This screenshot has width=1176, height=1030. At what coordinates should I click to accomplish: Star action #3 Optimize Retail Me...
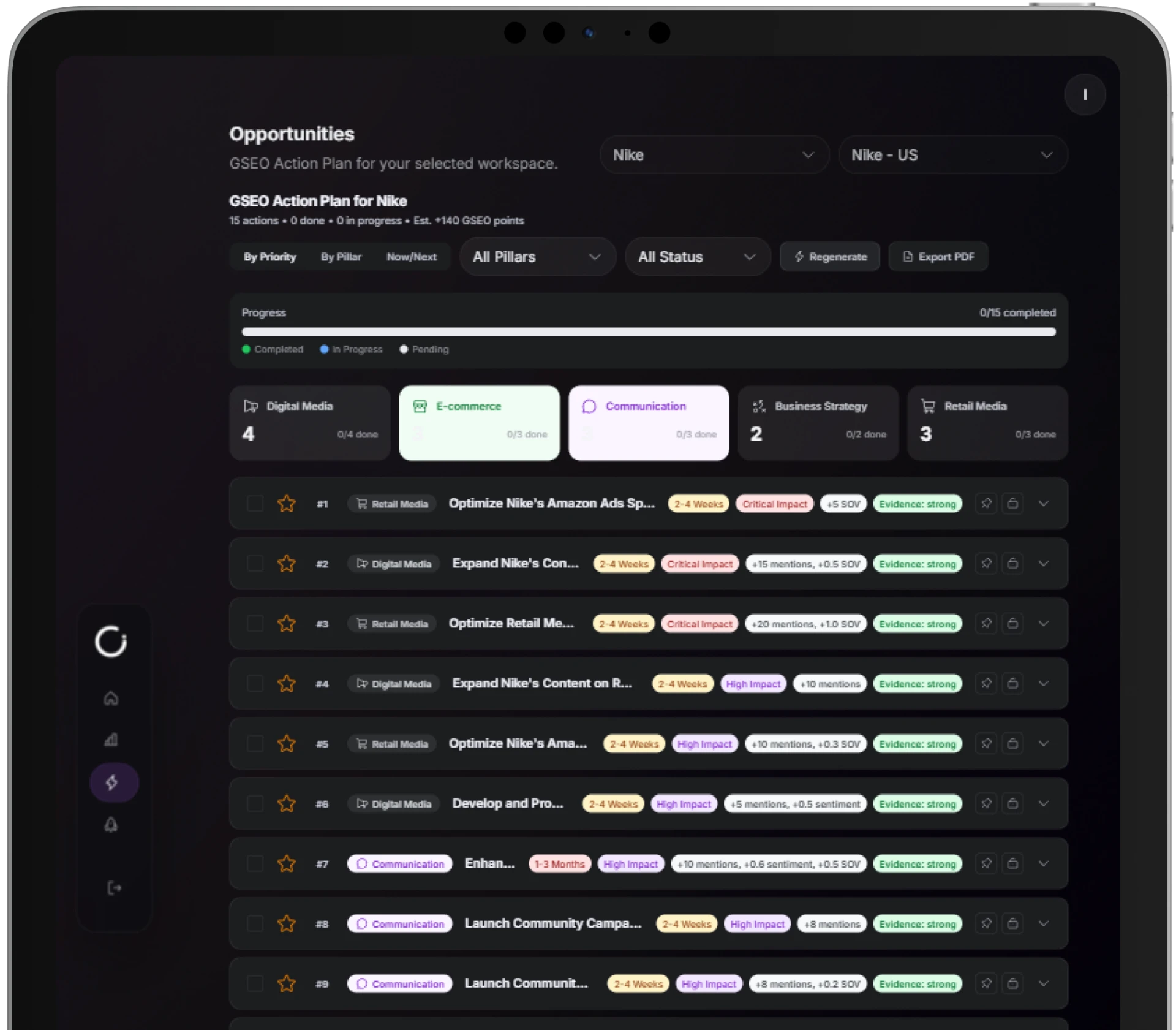[287, 623]
